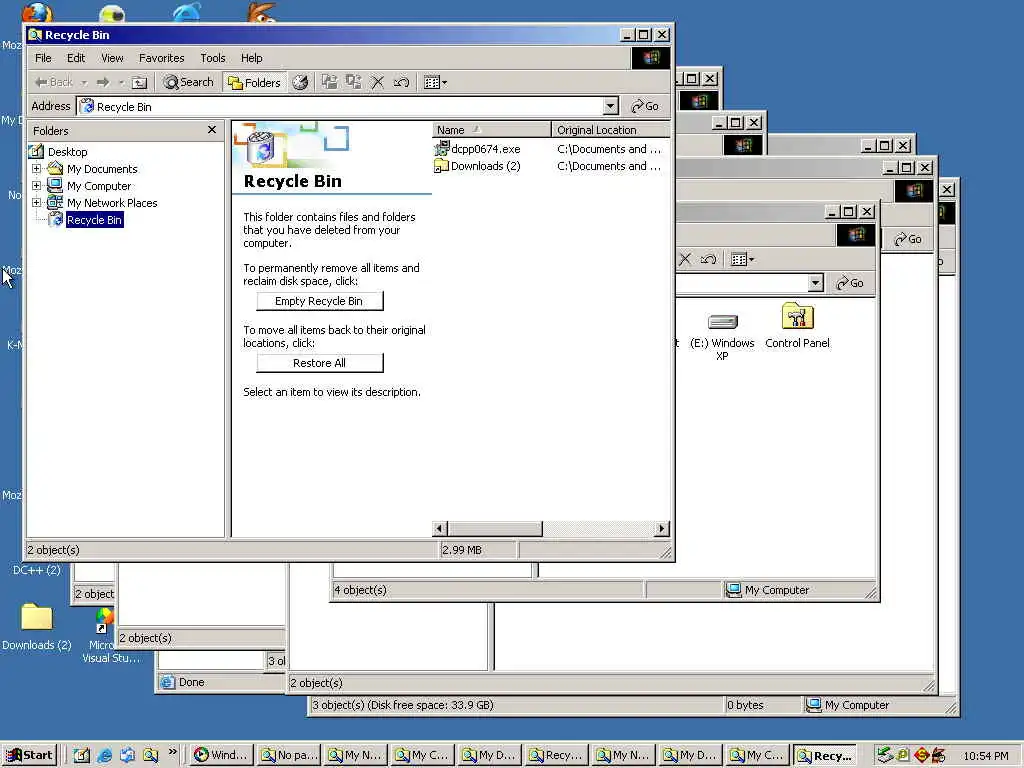
Task: Click Go in My Computer window behind
Action: click(850, 283)
